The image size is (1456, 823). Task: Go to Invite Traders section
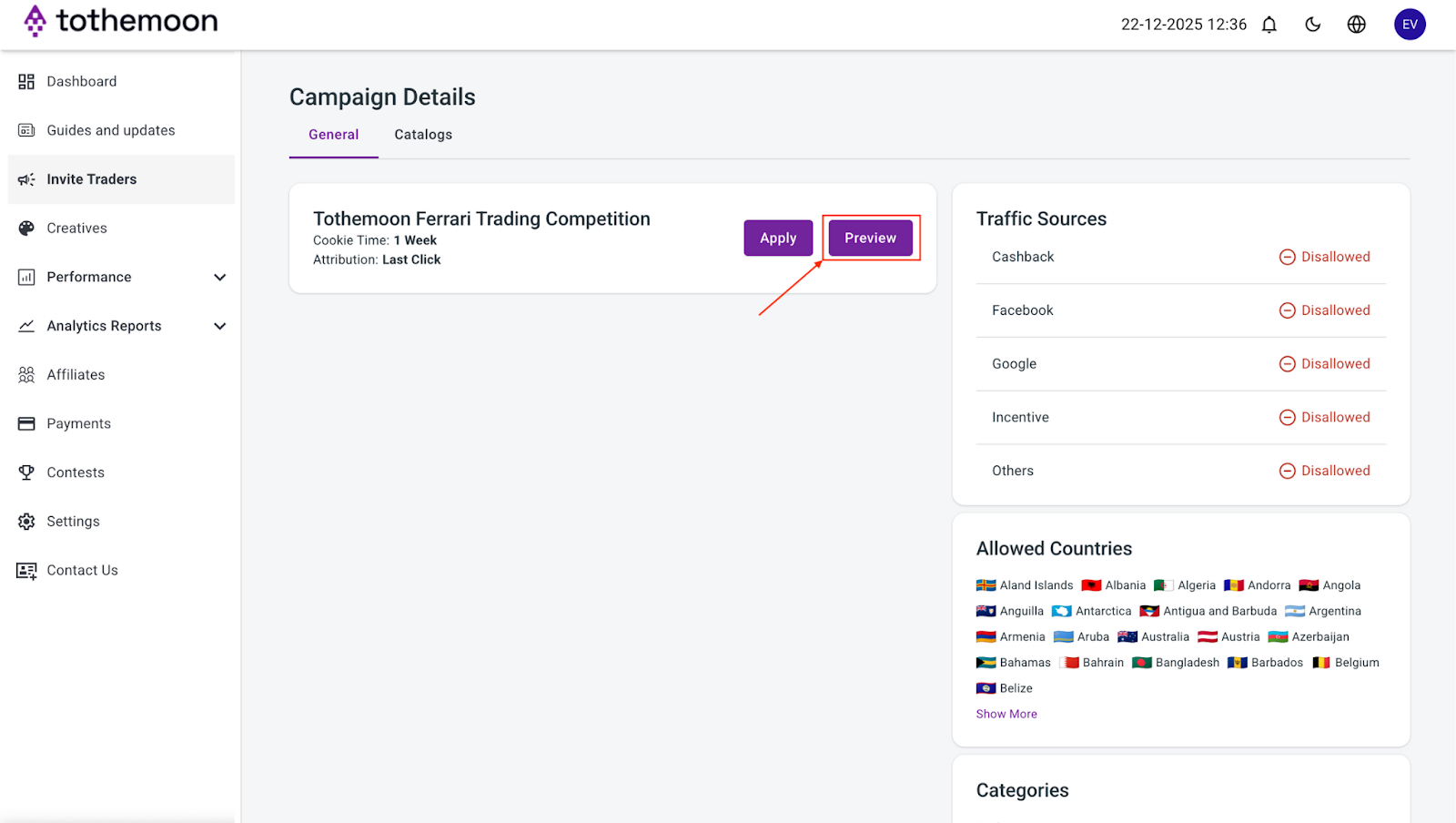(121, 179)
